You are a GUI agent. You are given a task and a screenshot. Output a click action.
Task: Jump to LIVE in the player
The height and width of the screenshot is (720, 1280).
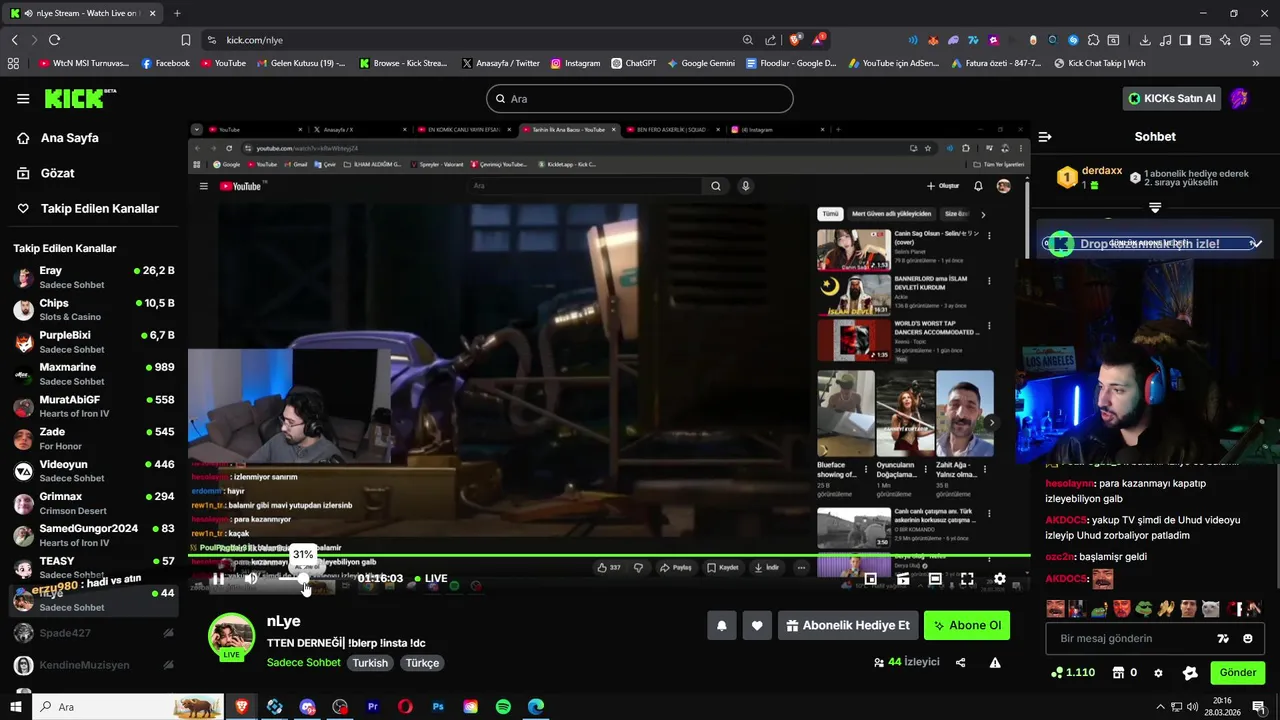click(430, 578)
